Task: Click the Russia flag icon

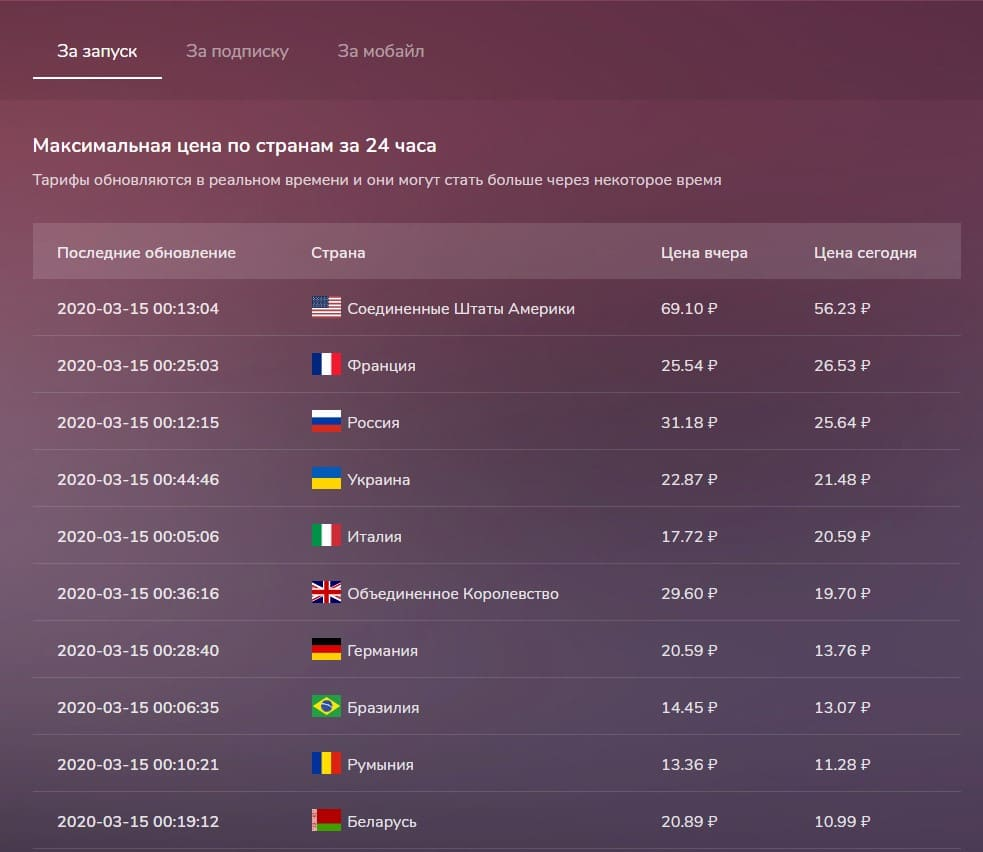Action: point(326,421)
